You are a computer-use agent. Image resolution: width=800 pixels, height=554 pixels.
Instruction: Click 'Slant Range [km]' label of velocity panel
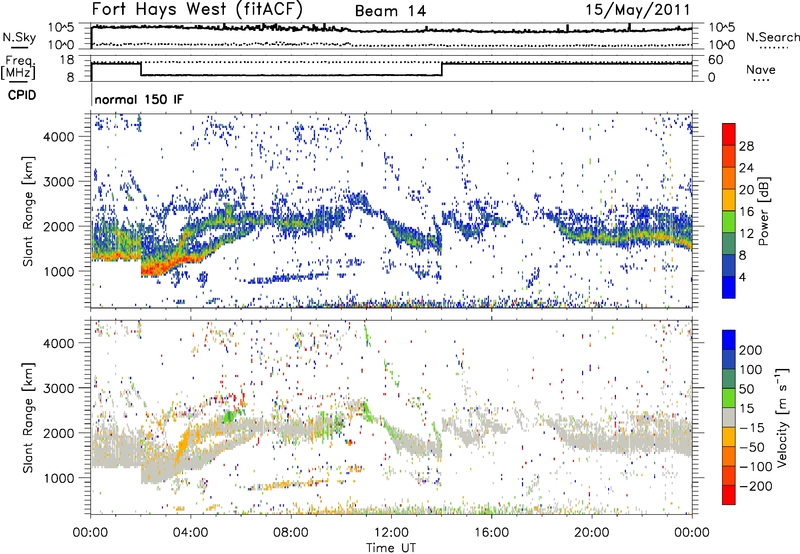click(28, 417)
